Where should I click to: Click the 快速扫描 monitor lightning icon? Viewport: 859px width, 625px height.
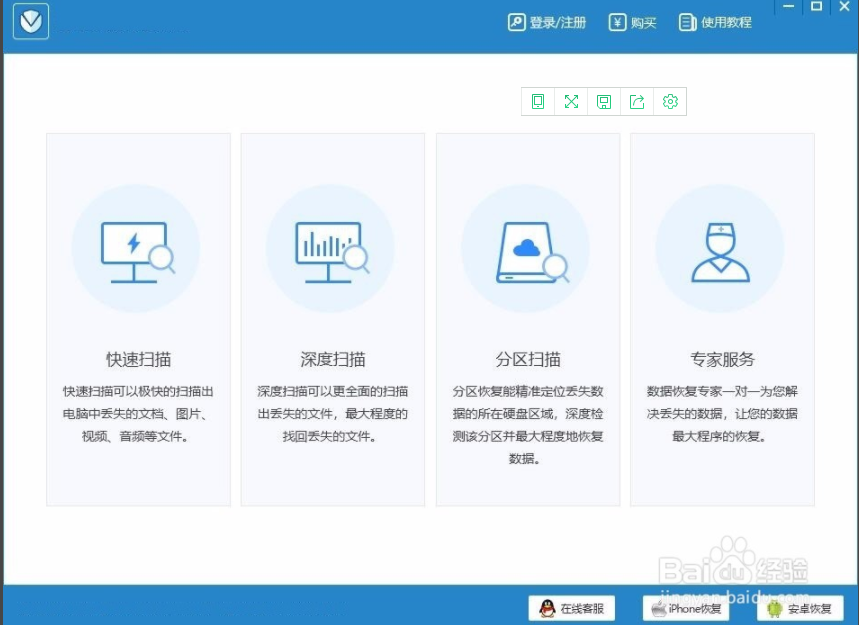[138, 252]
